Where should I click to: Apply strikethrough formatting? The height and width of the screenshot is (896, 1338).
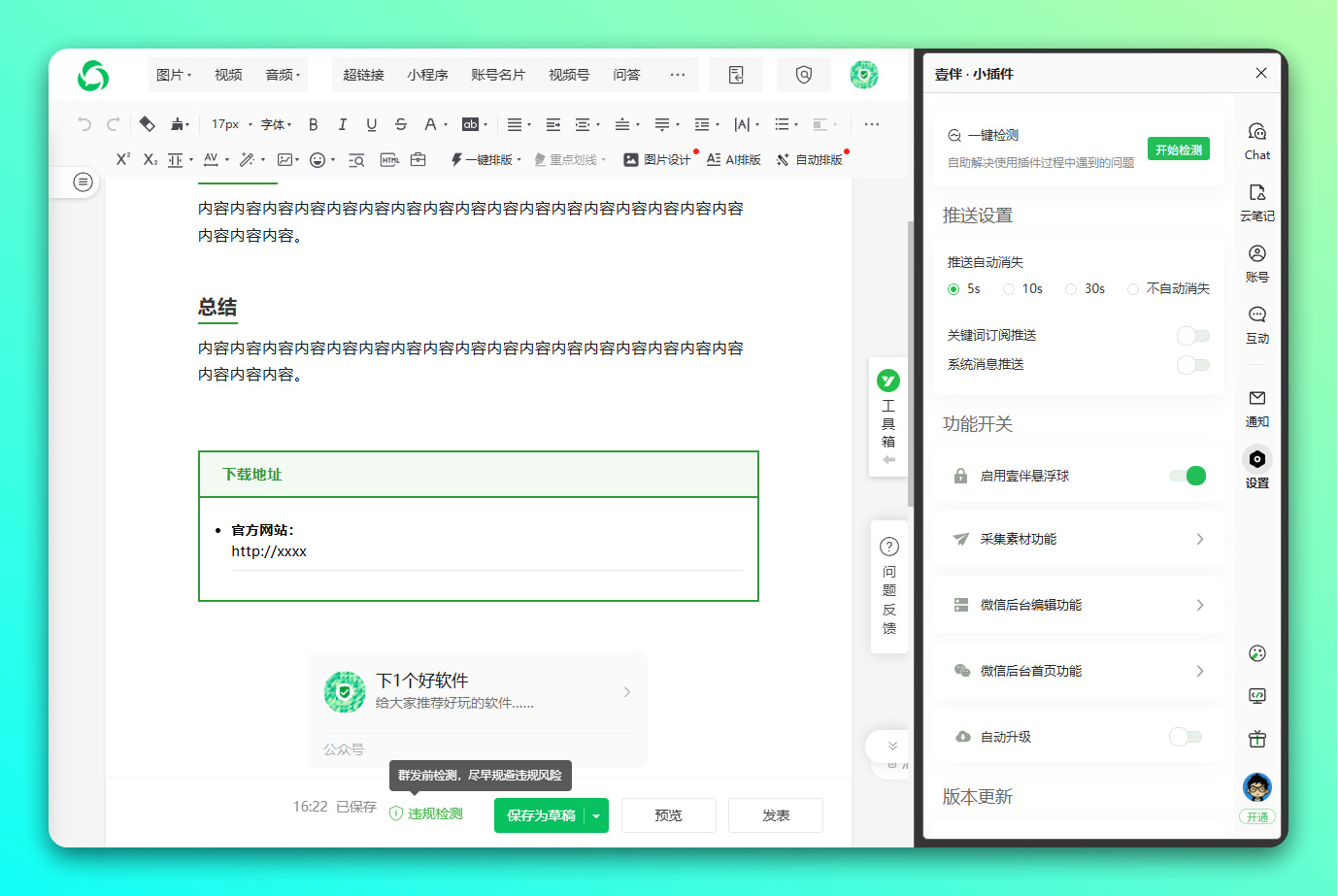[x=401, y=124]
